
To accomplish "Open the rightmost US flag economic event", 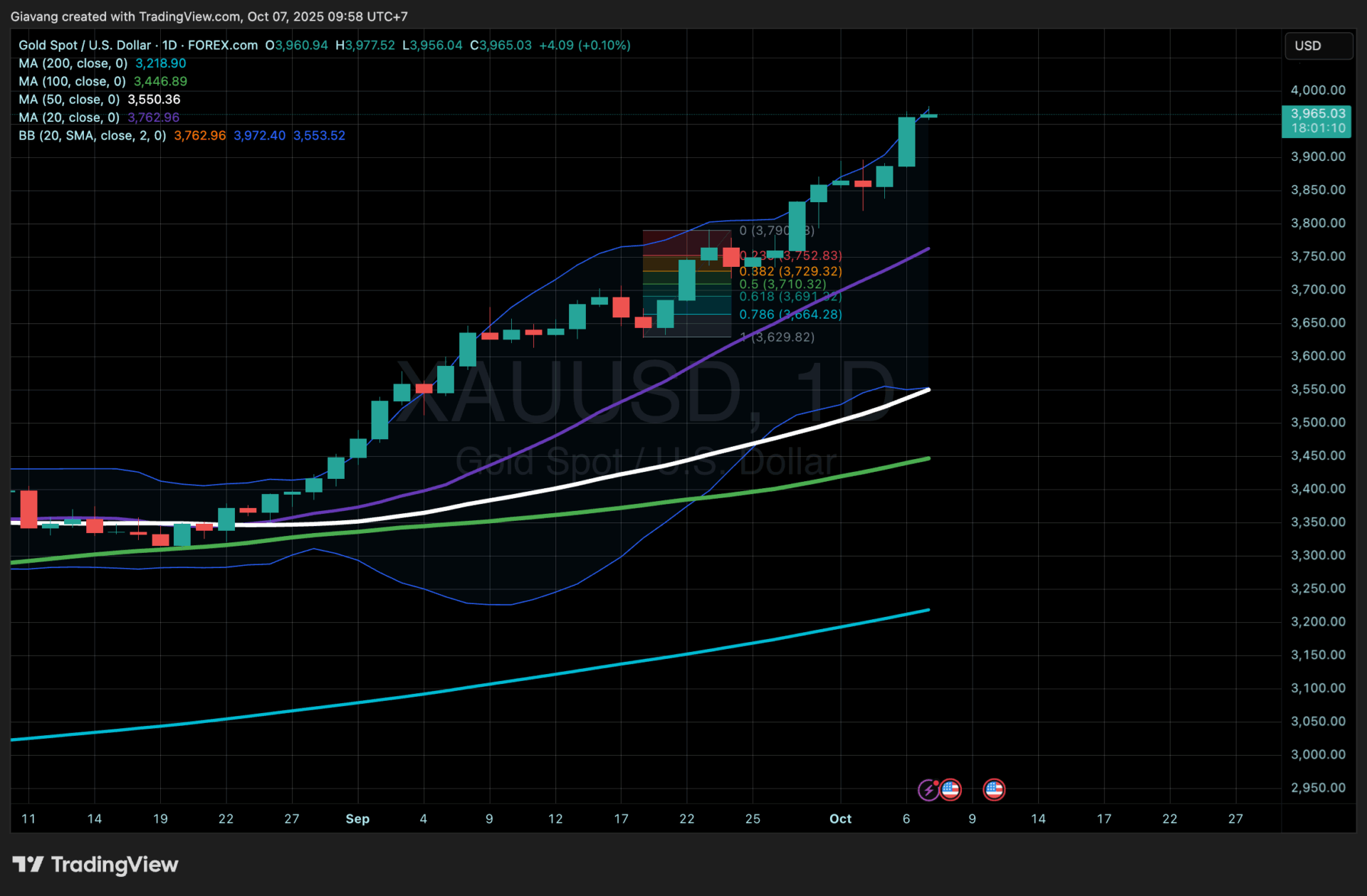I will tap(994, 789).
